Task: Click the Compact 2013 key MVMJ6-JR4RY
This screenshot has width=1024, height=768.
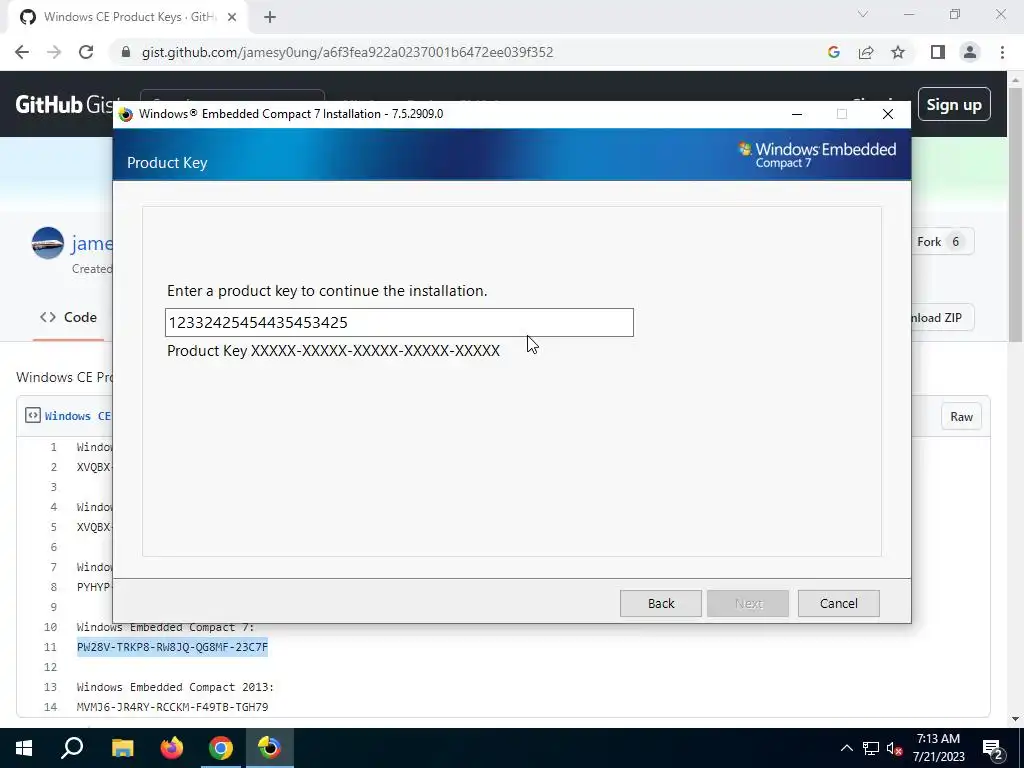Action: (x=172, y=707)
